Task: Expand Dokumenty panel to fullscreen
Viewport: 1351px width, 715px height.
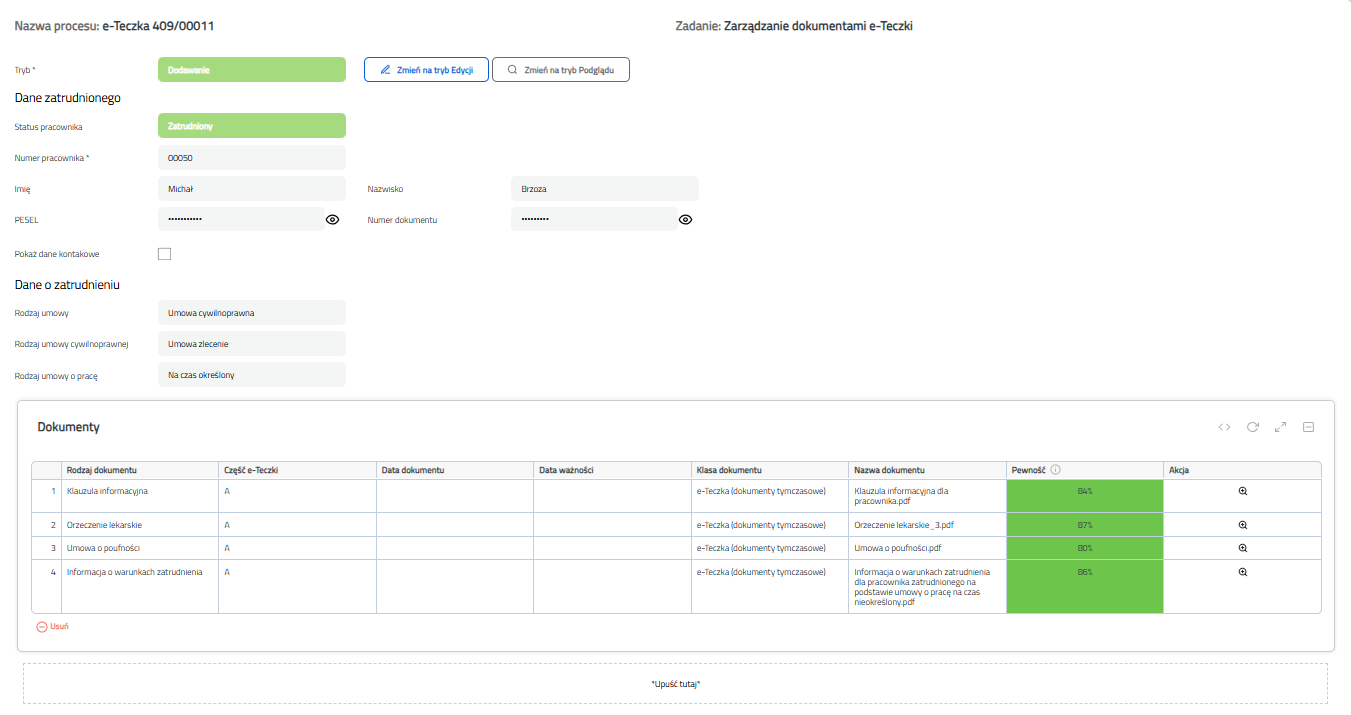Action: (1280, 427)
